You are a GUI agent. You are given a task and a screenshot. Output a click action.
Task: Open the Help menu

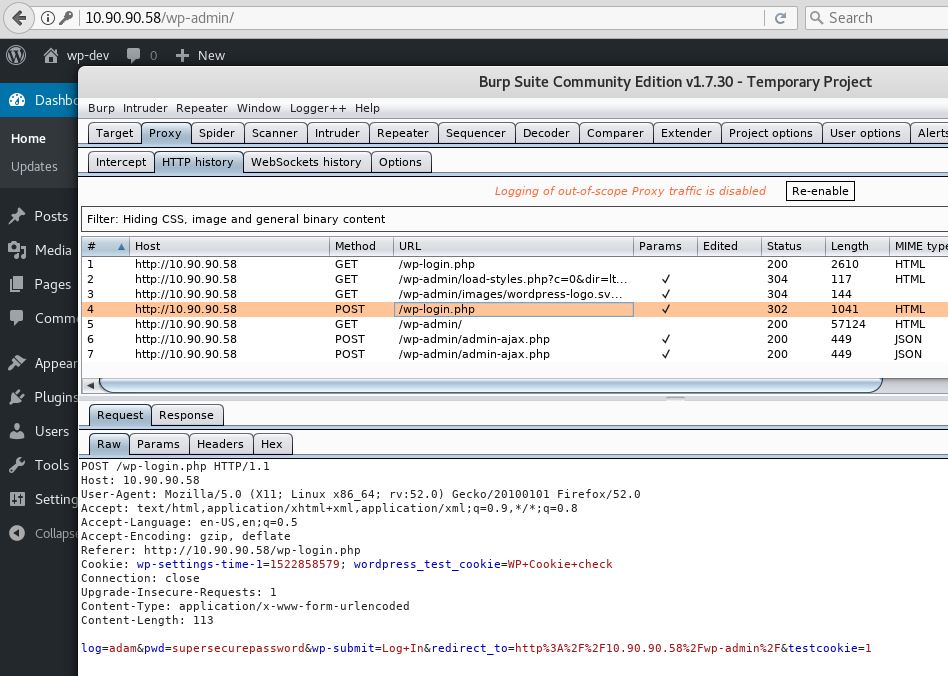point(367,108)
